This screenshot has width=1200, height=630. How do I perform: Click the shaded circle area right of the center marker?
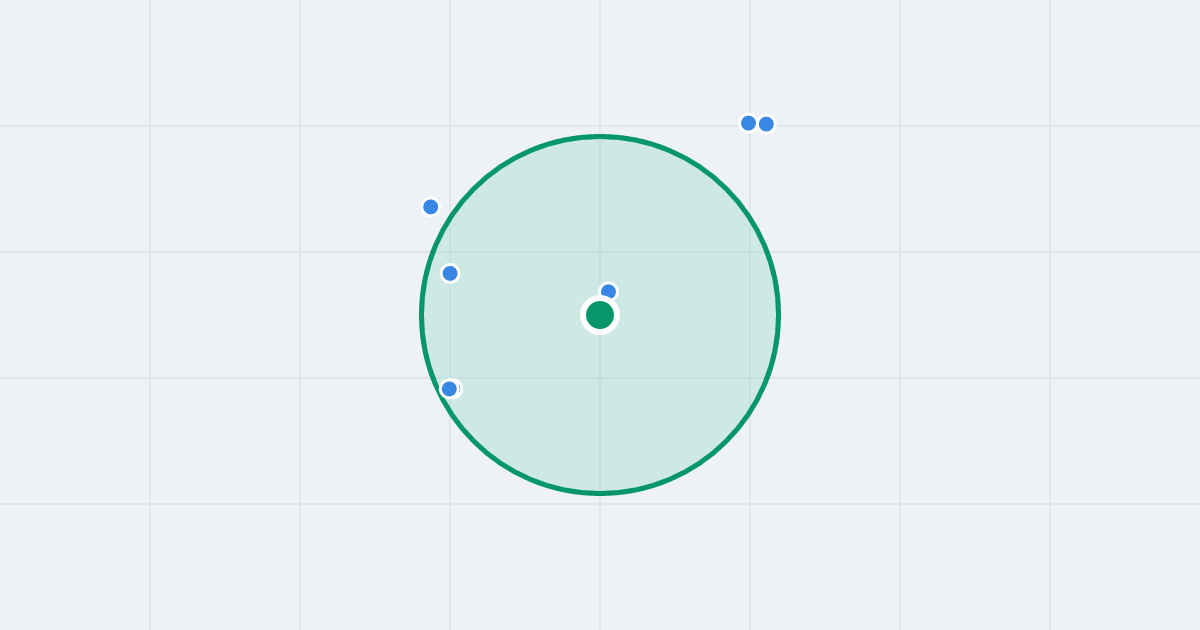(690, 315)
